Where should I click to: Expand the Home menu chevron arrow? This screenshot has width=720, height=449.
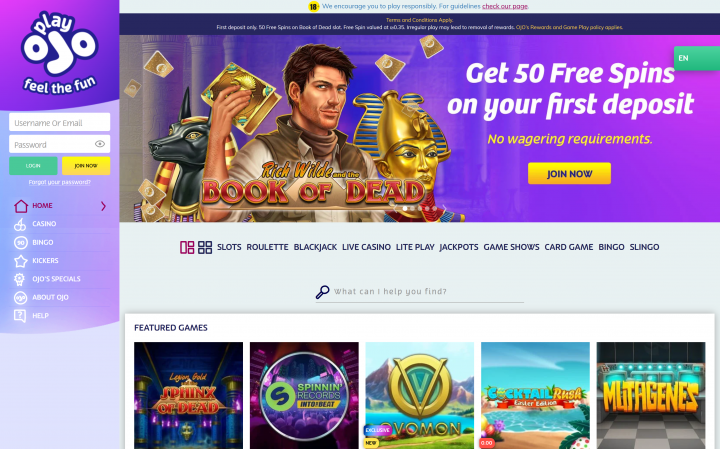click(x=103, y=206)
